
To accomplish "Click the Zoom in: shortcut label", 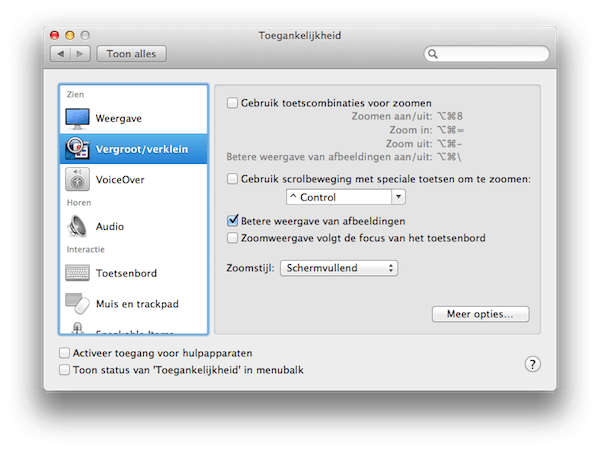I will tap(411, 130).
